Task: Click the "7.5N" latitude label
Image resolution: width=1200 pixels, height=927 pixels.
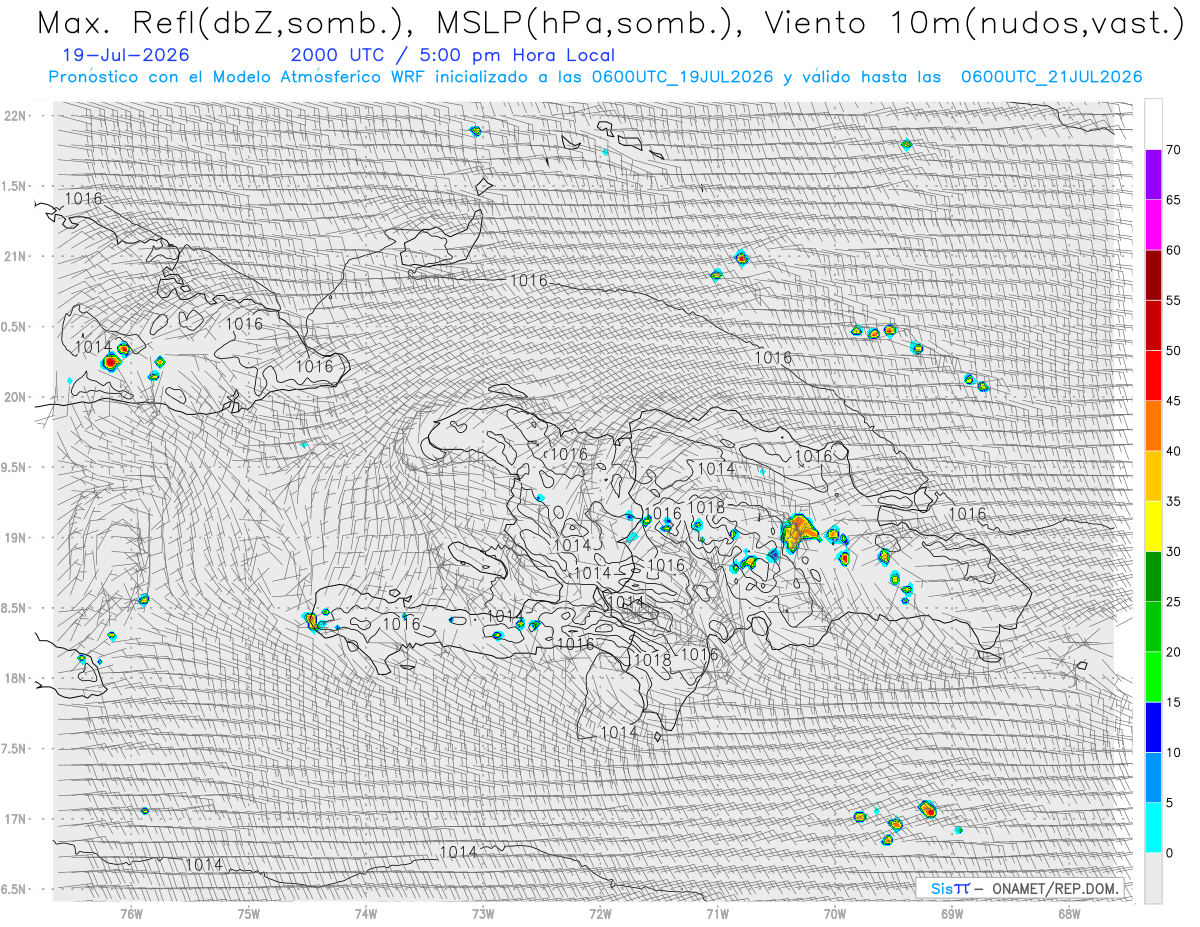Action: click(x=14, y=749)
